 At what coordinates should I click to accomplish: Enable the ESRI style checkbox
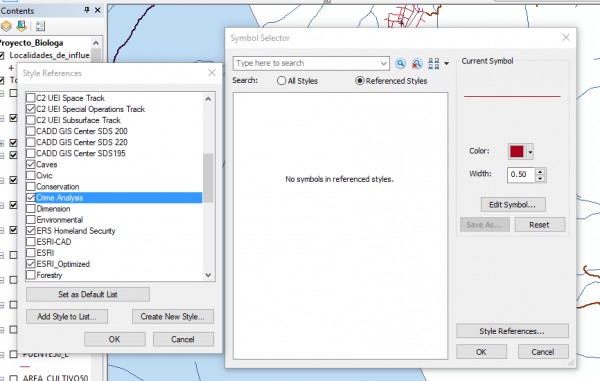coord(31,253)
